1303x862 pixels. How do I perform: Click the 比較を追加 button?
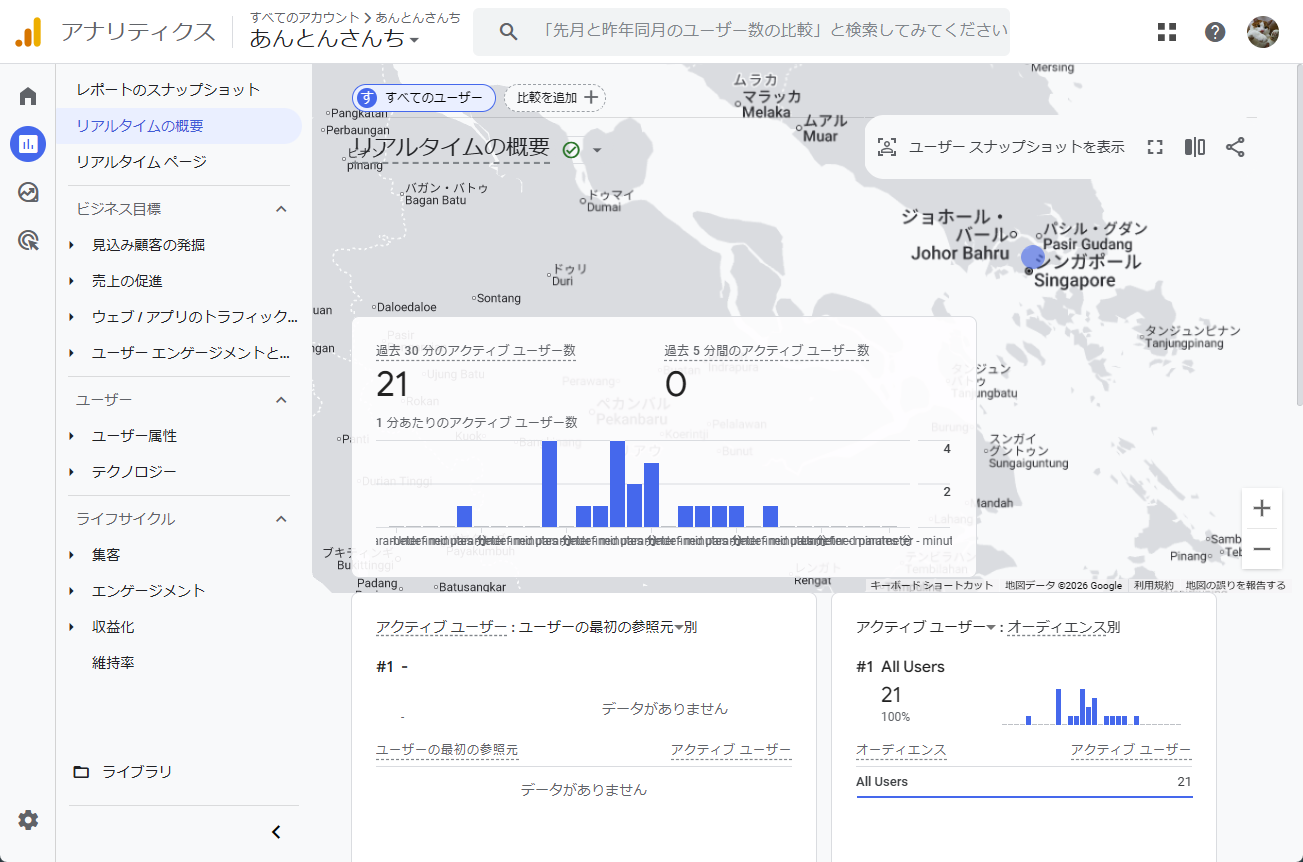click(555, 97)
